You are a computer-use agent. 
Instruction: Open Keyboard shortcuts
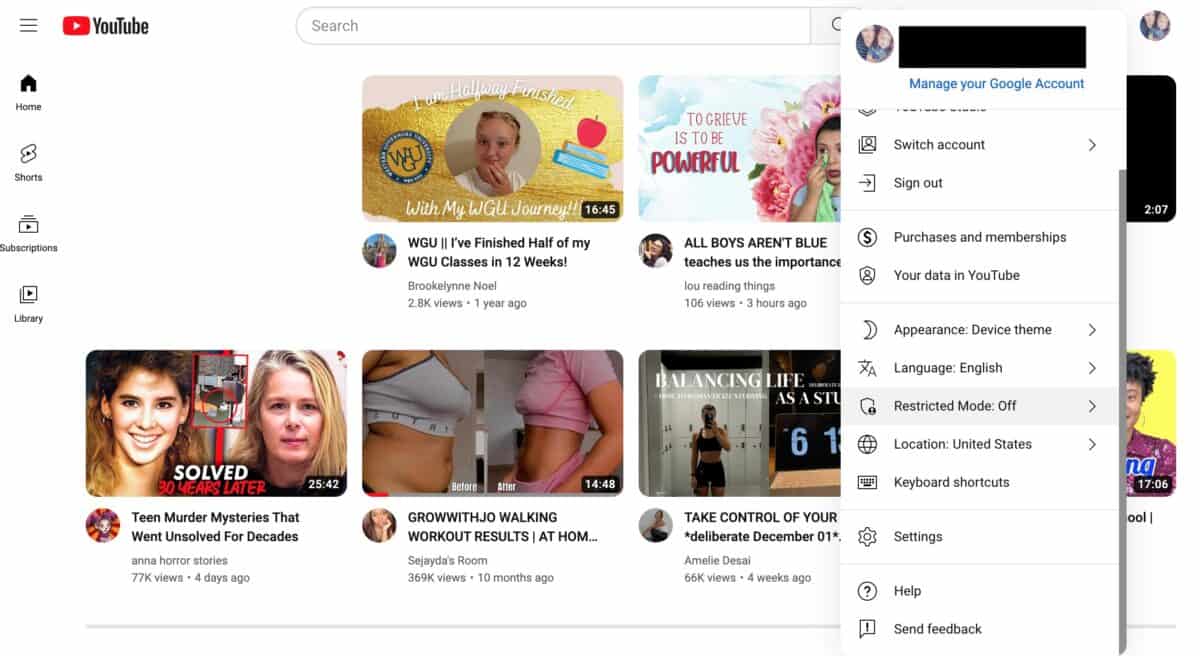click(x=979, y=482)
